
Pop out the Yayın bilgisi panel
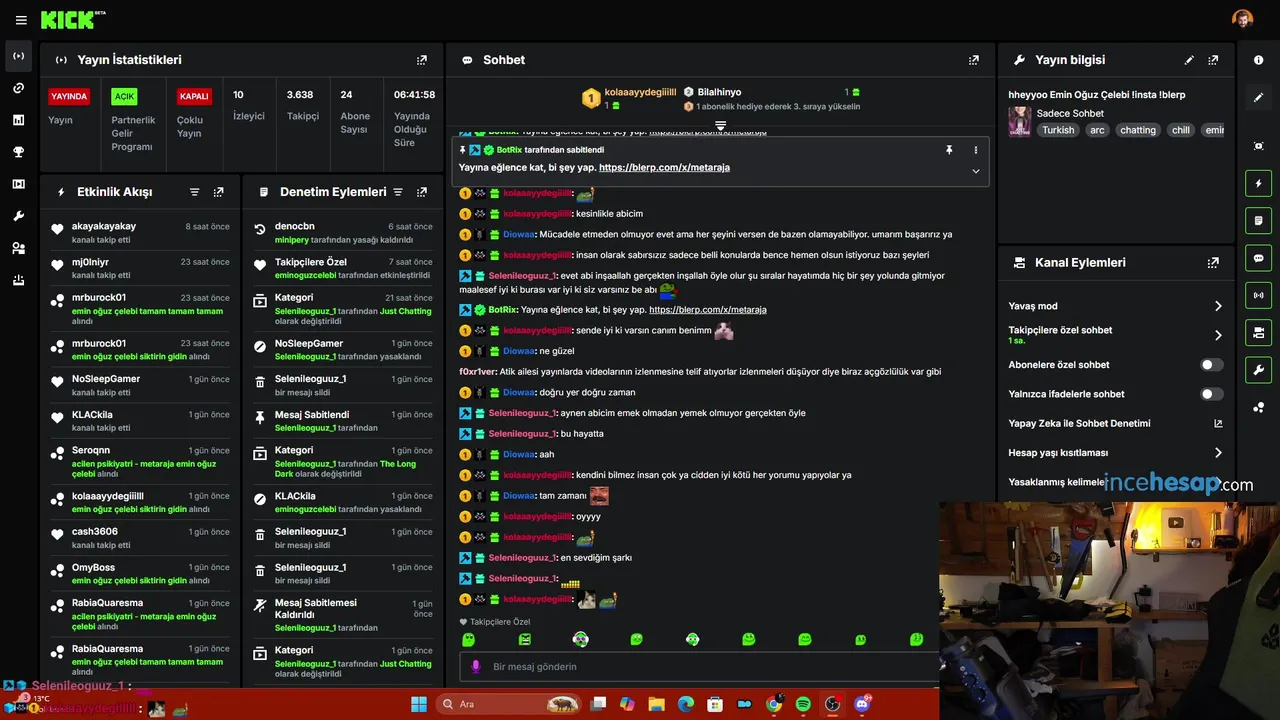click(x=1213, y=60)
